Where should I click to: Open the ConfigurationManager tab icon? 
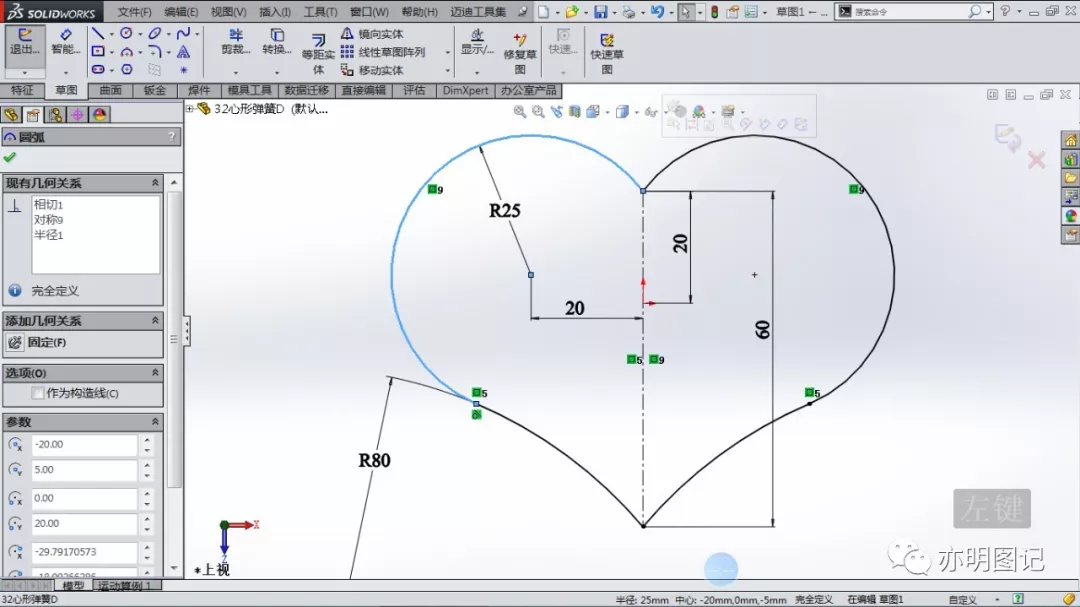[55, 115]
